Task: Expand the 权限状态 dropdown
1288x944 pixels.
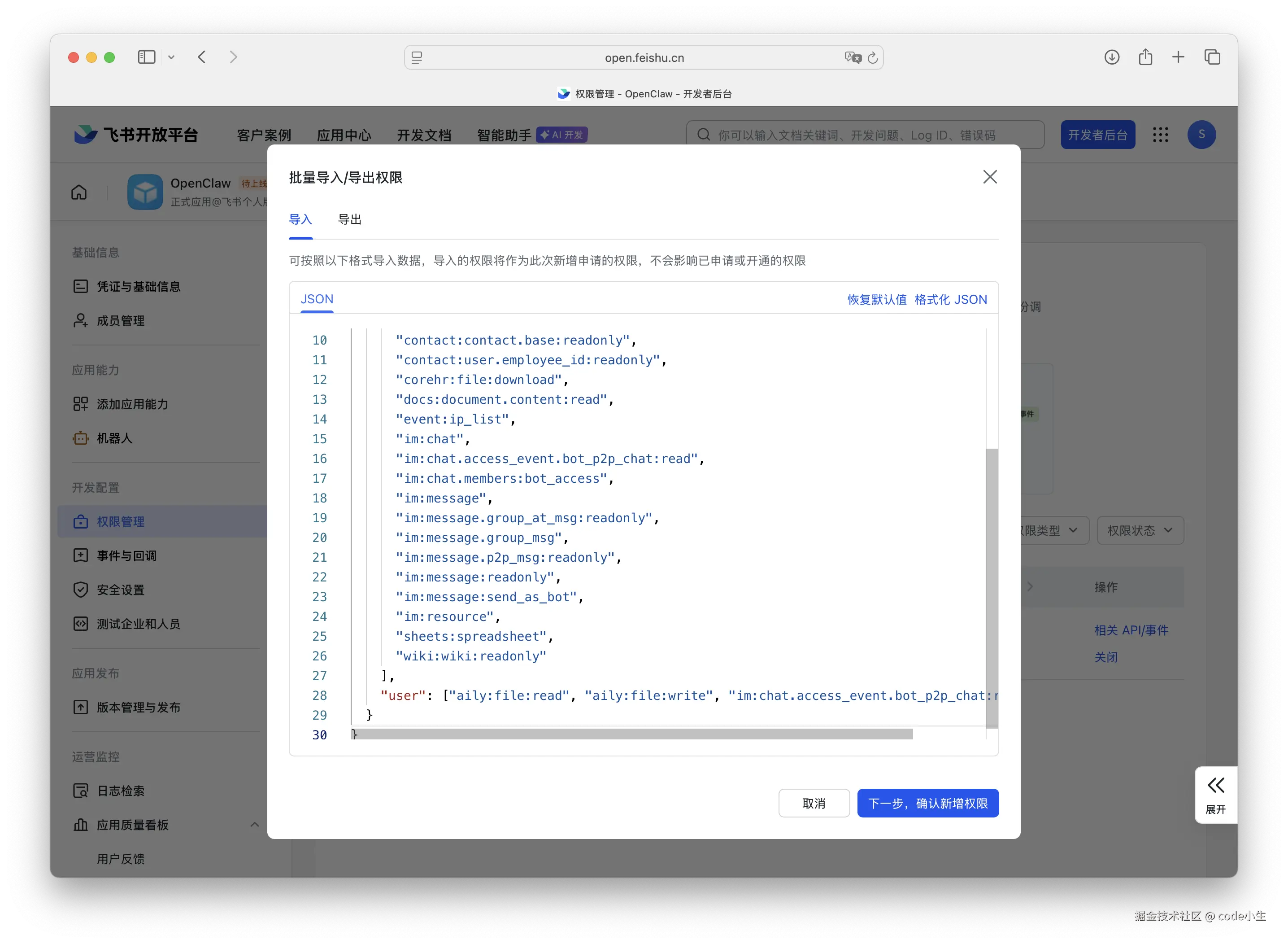Action: coord(1140,530)
